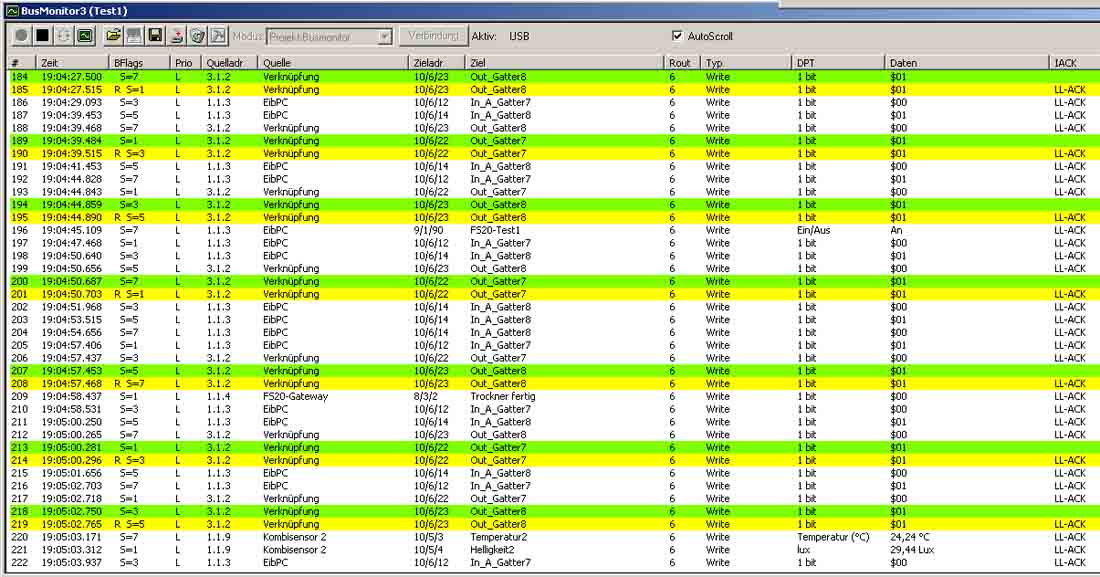The width and height of the screenshot is (1100, 577).
Task: Click the export icon with red arrow
Action: click(177, 36)
